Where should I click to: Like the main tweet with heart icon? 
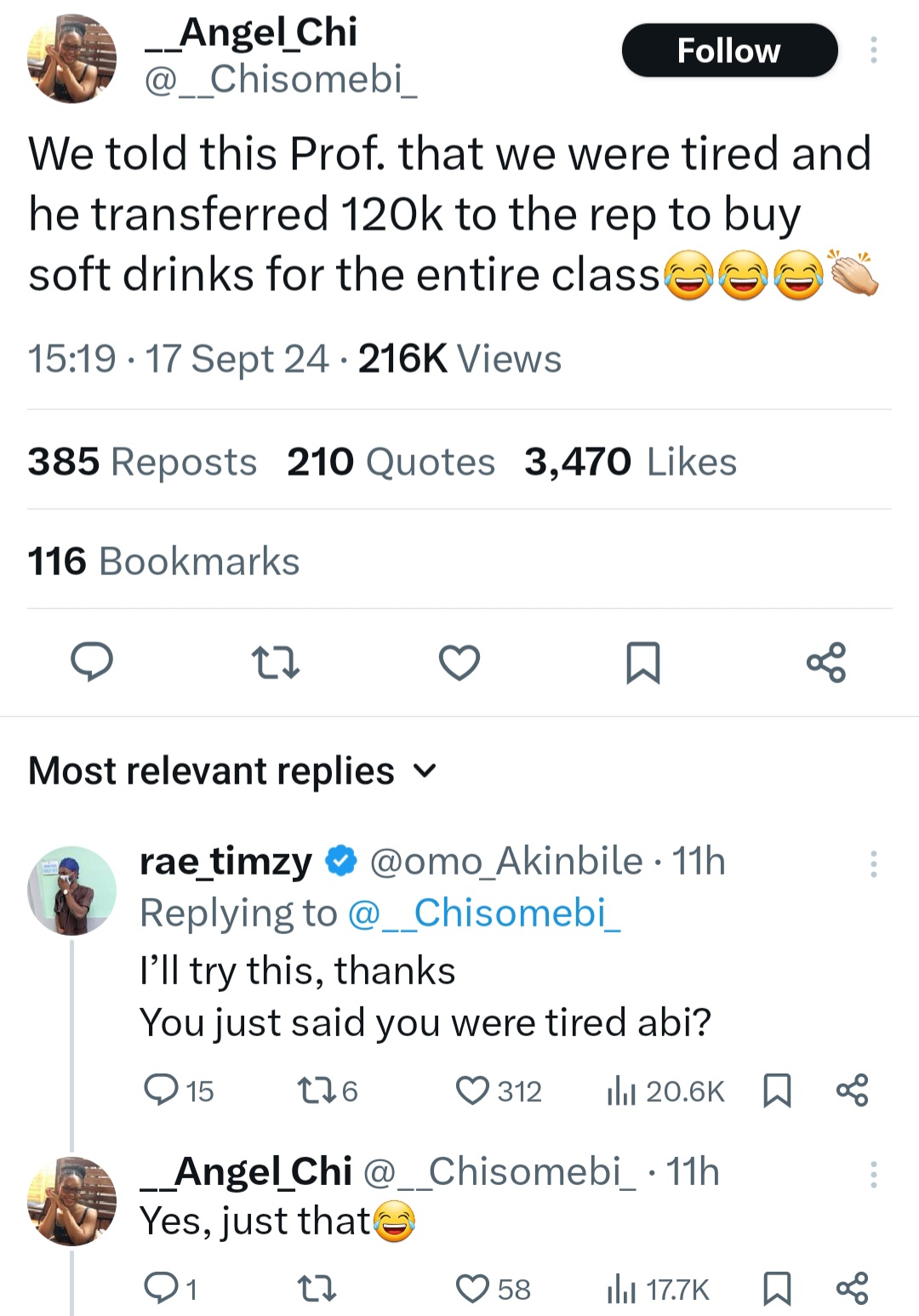459,663
